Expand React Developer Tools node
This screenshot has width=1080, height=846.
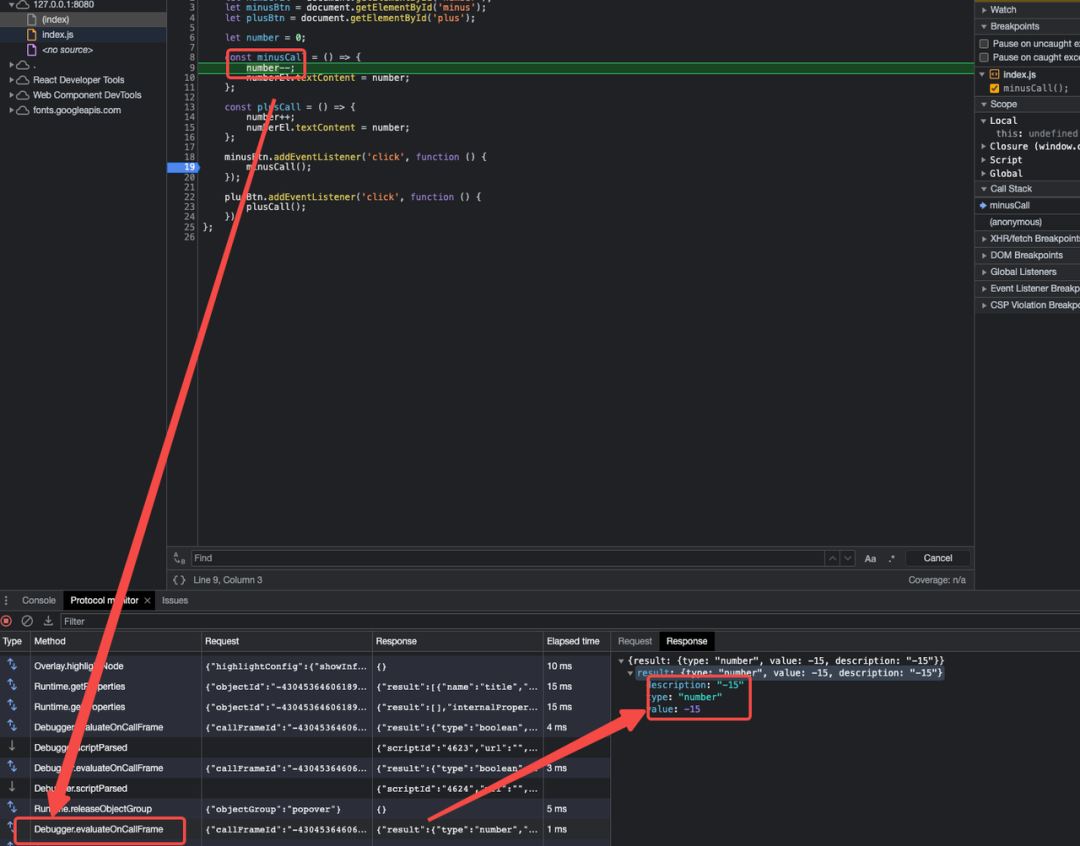11,80
